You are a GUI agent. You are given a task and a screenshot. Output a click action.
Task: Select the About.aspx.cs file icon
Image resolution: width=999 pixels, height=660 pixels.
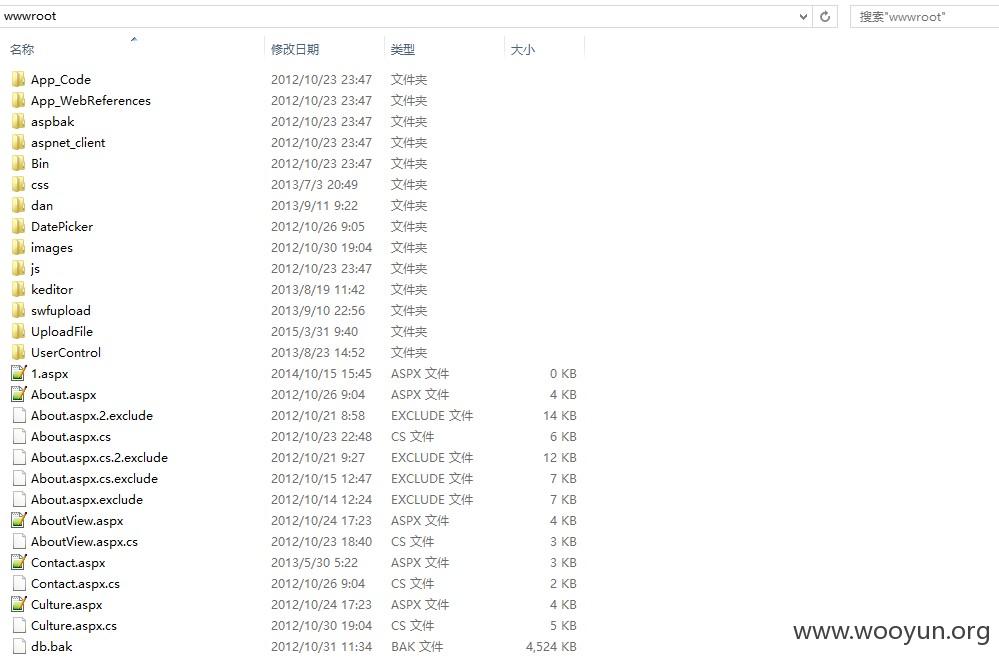(x=19, y=436)
